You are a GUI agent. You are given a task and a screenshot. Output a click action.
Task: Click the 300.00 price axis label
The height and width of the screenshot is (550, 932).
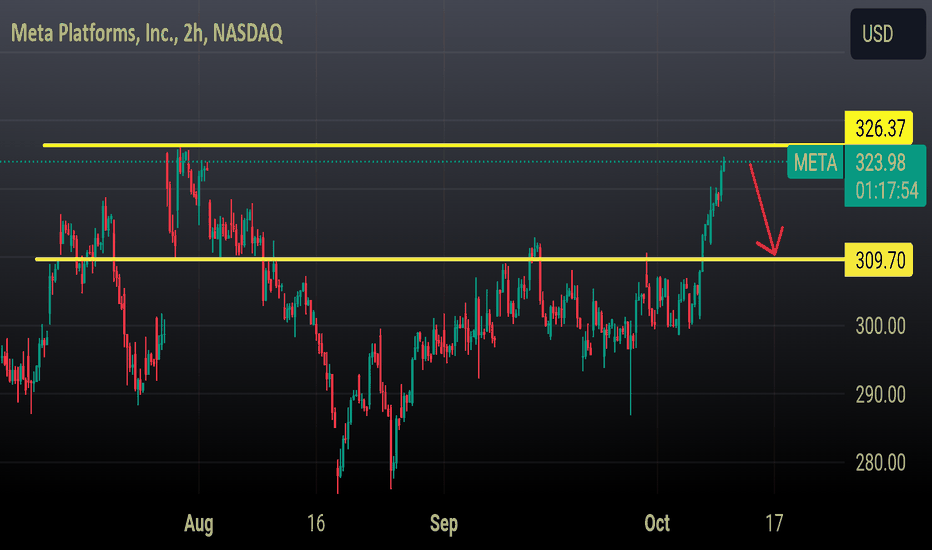880,326
